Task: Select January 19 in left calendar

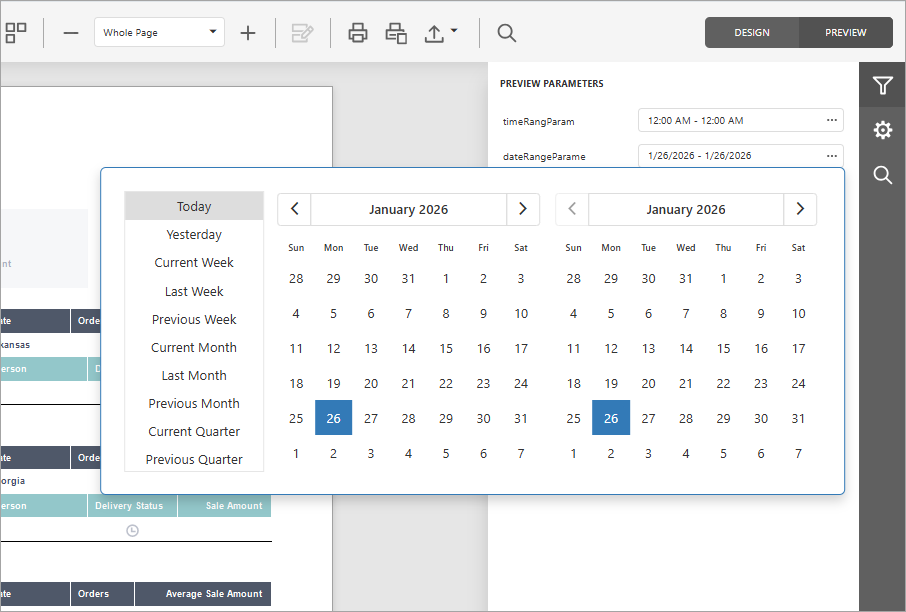Action: 333,383
